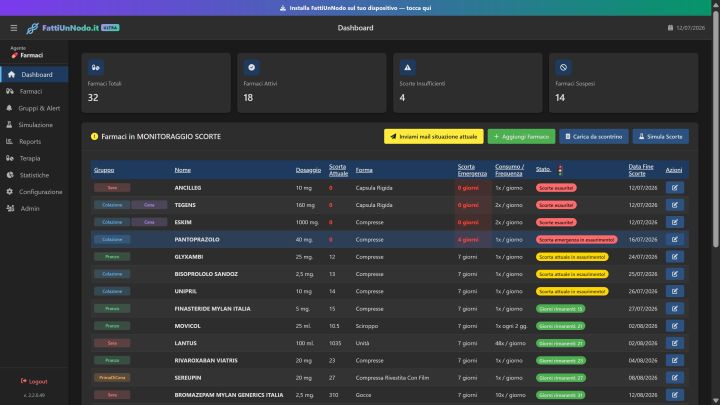Sort by Data Fine Scorte header
The height and width of the screenshot is (405, 720).
(x=641, y=170)
